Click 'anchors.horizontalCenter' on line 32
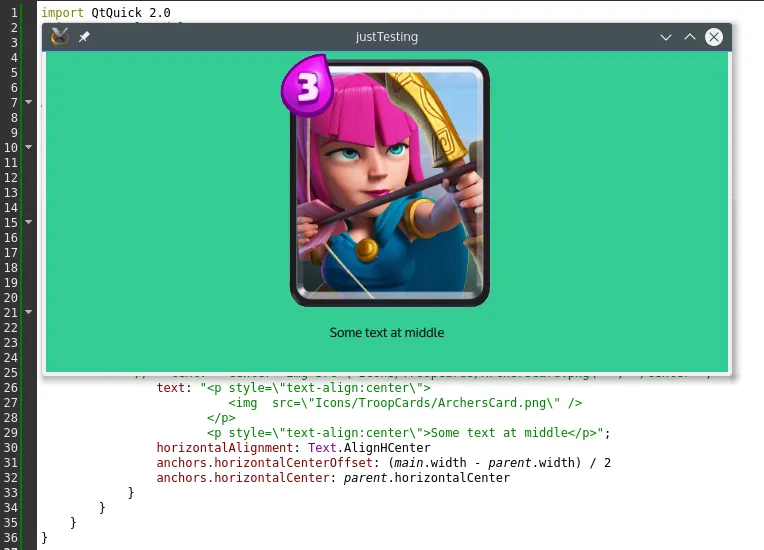 point(243,478)
